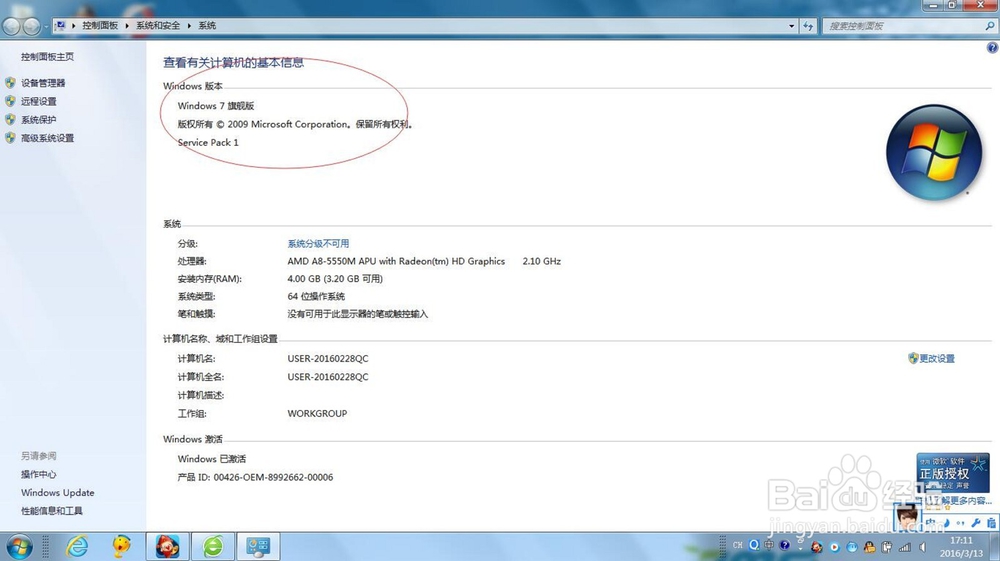Screen dimensions: 1000x561
Task: Click the CH language indicator in taskbar
Action: 737,545
